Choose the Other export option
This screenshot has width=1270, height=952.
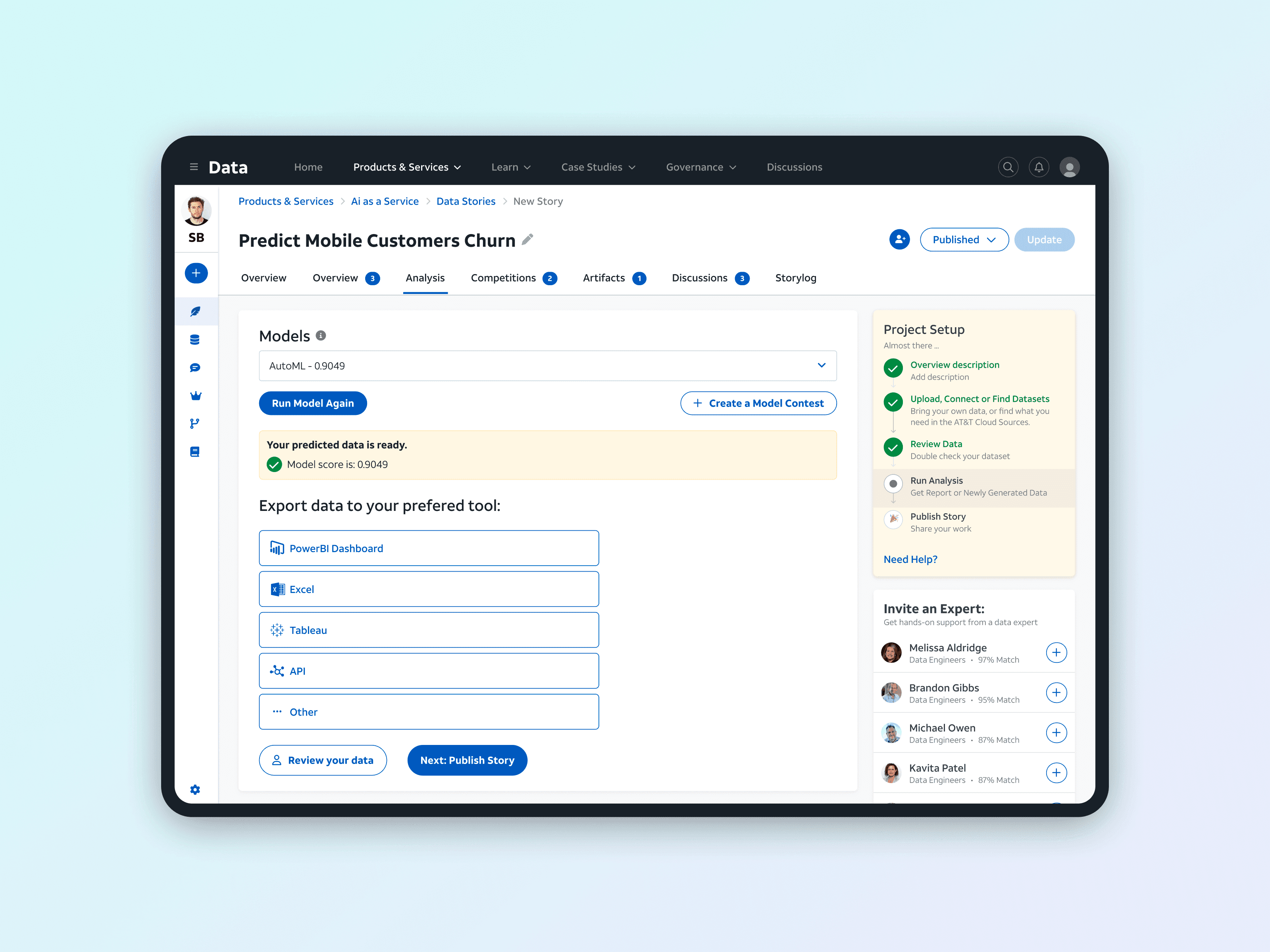click(x=428, y=712)
